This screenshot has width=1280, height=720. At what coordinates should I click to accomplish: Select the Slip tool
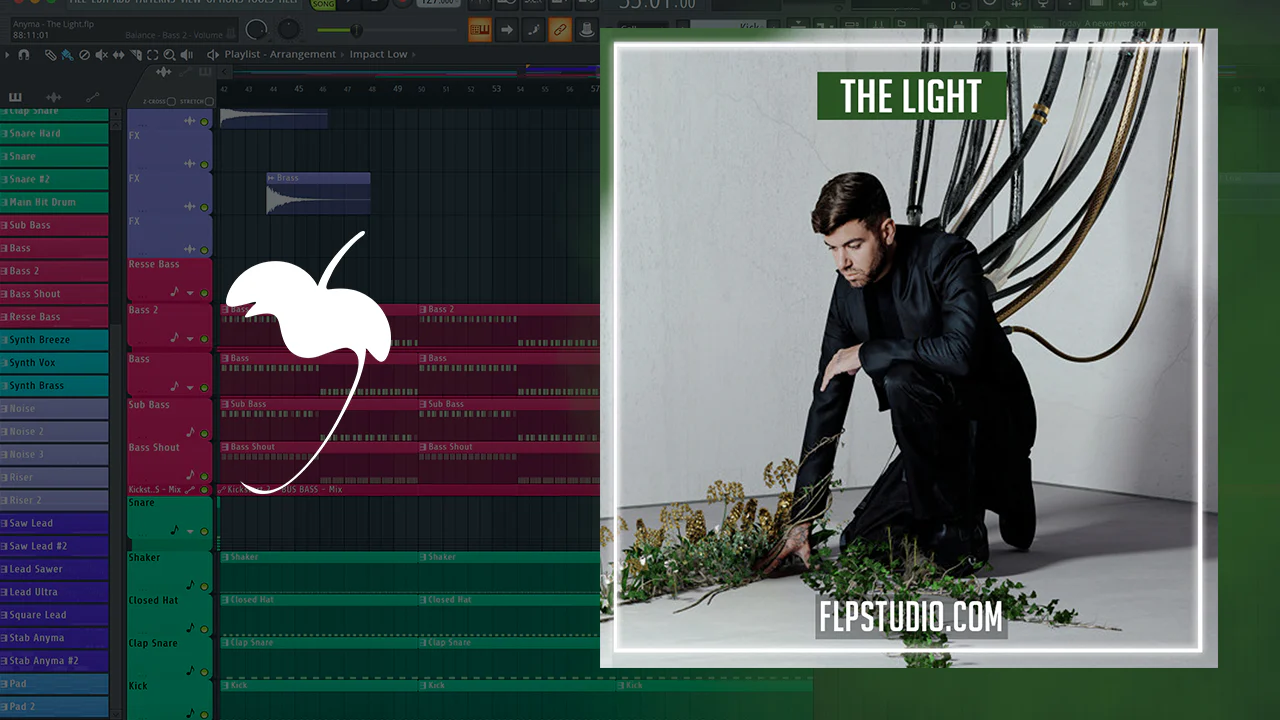pos(118,55)
